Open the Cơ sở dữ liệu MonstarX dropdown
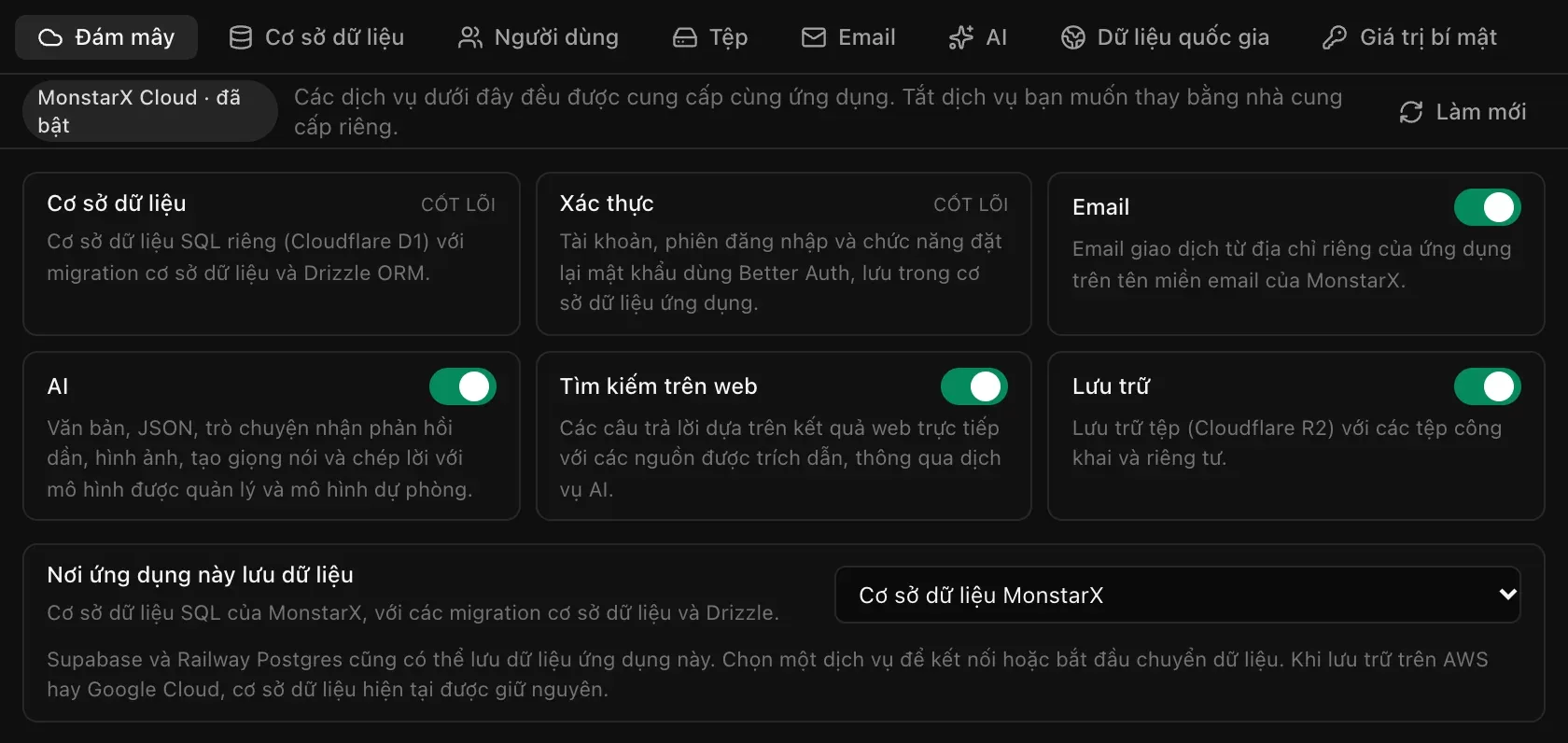 click(1178, 595)
